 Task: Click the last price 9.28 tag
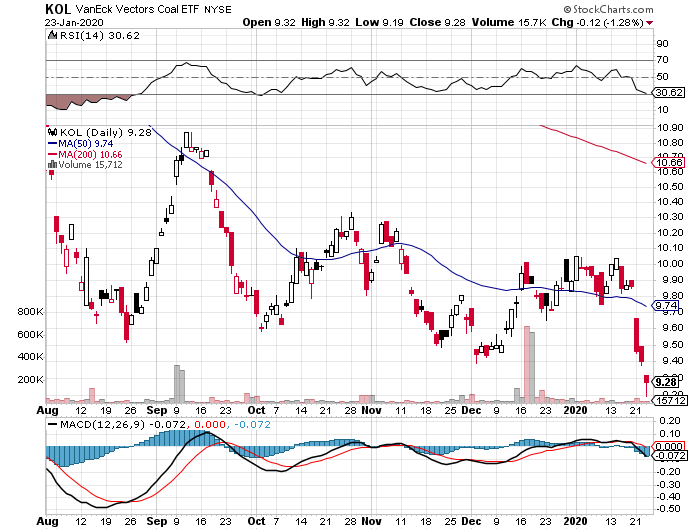666,382
